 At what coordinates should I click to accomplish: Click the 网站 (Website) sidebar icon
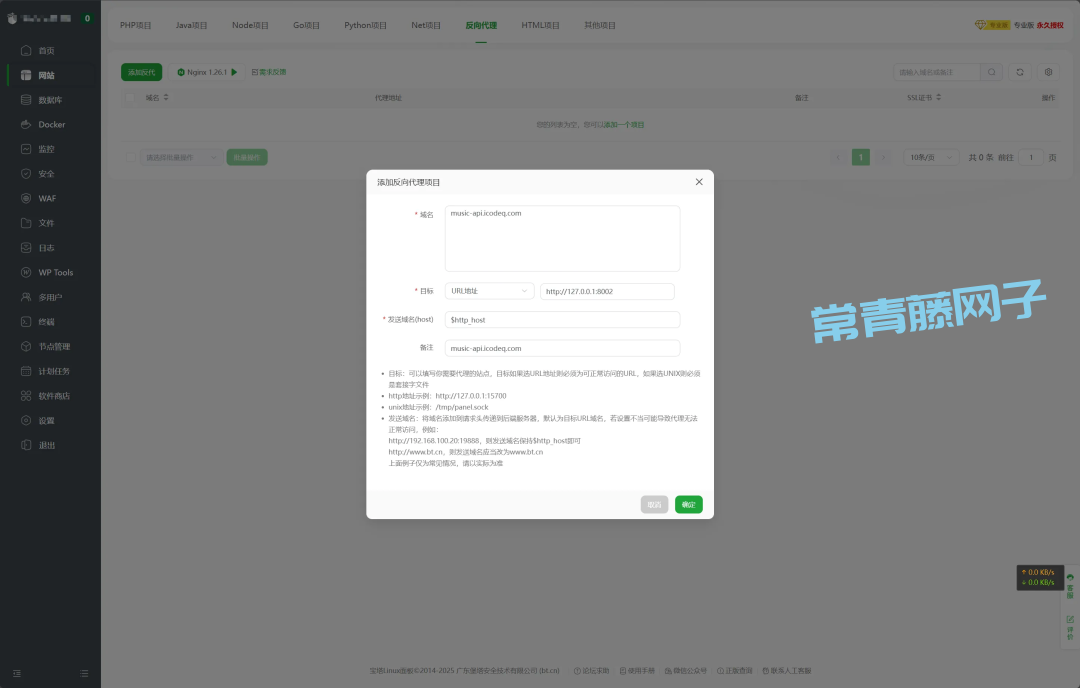pyautogui.click(x=27, y=75)
